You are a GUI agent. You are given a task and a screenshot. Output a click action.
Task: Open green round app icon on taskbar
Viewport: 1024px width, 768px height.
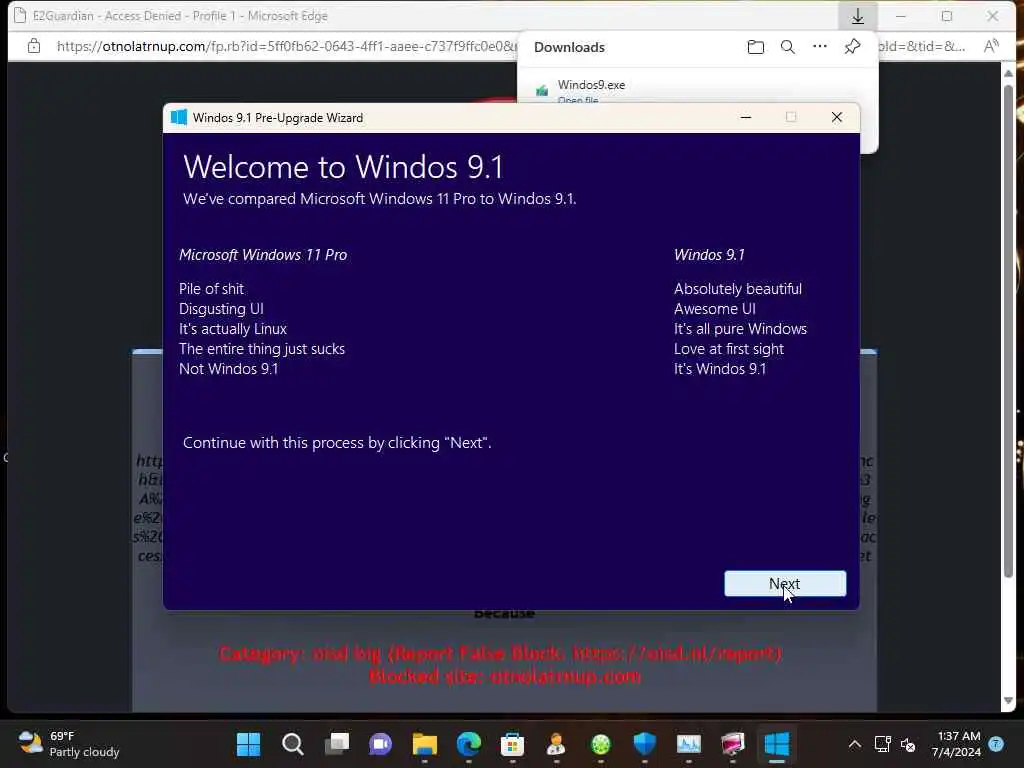point(601,744)
